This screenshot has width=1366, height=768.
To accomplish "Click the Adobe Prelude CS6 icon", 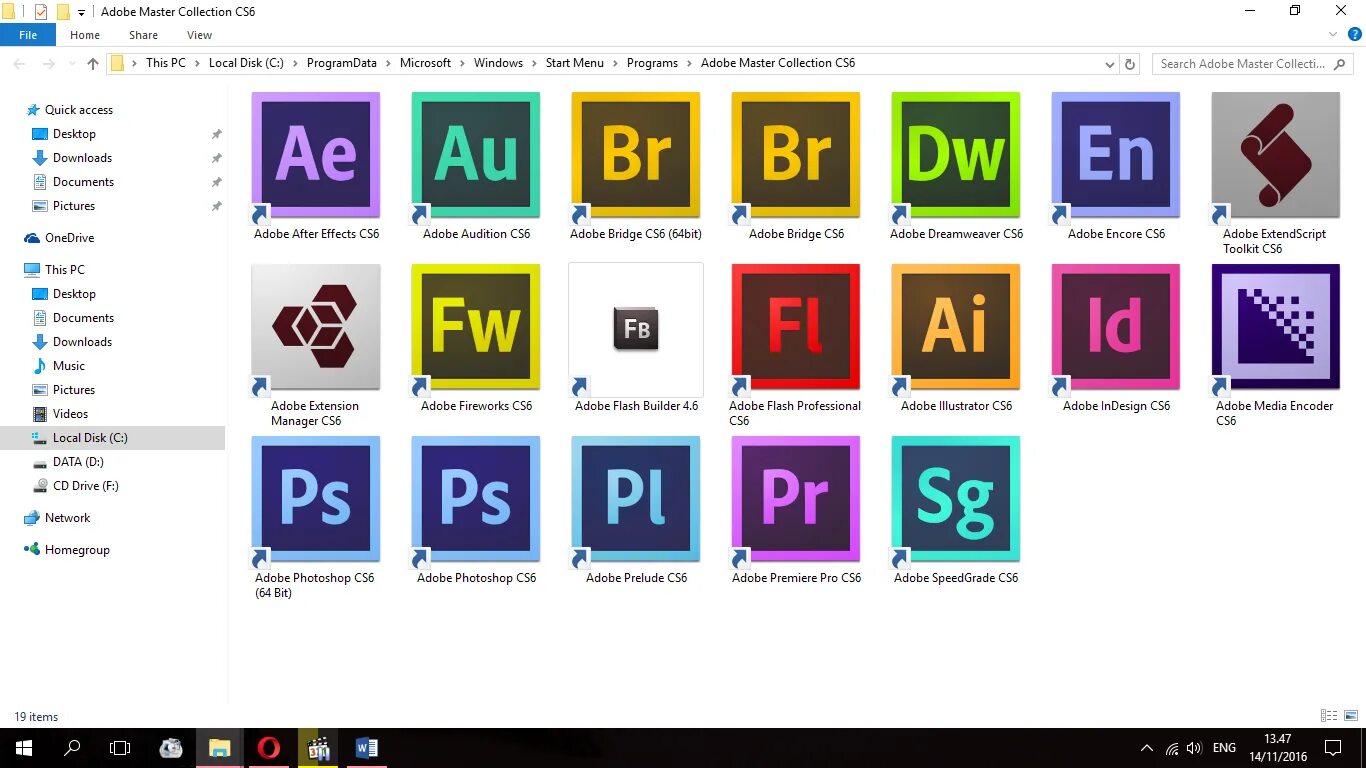I will pos(636,499).
